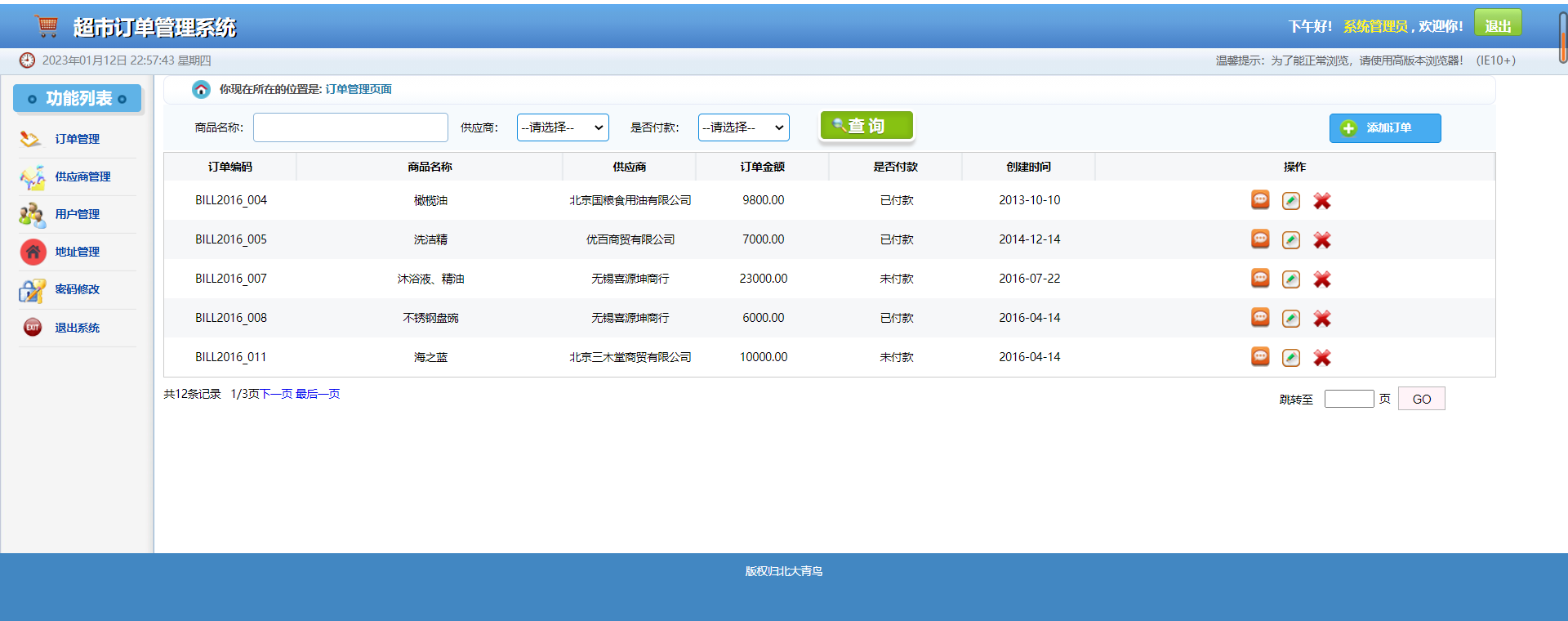Focus the 跳转至 page number field
Screen dimensions: 1568x621
(x=1349, y=399)
